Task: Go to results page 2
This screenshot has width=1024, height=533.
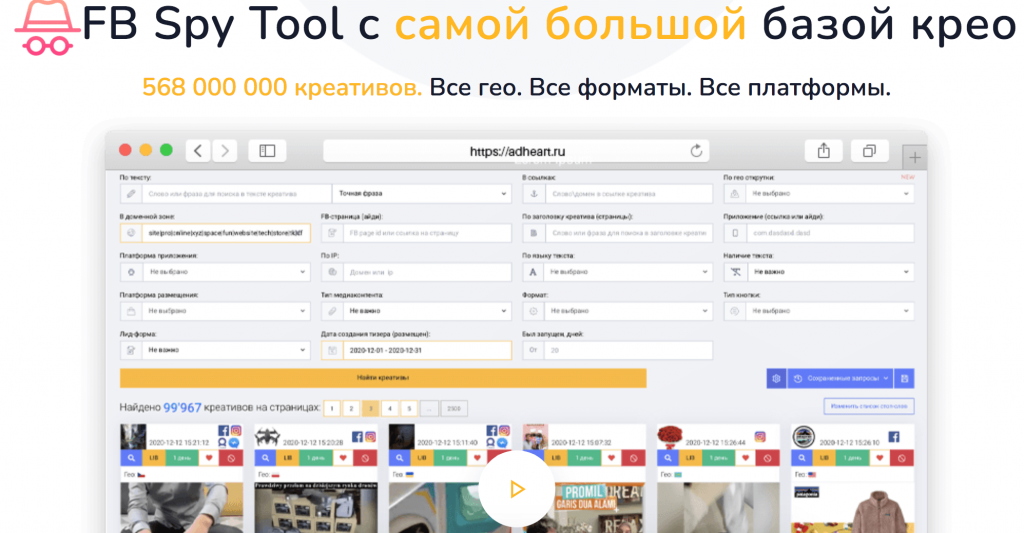Action: tap(351, 408)
